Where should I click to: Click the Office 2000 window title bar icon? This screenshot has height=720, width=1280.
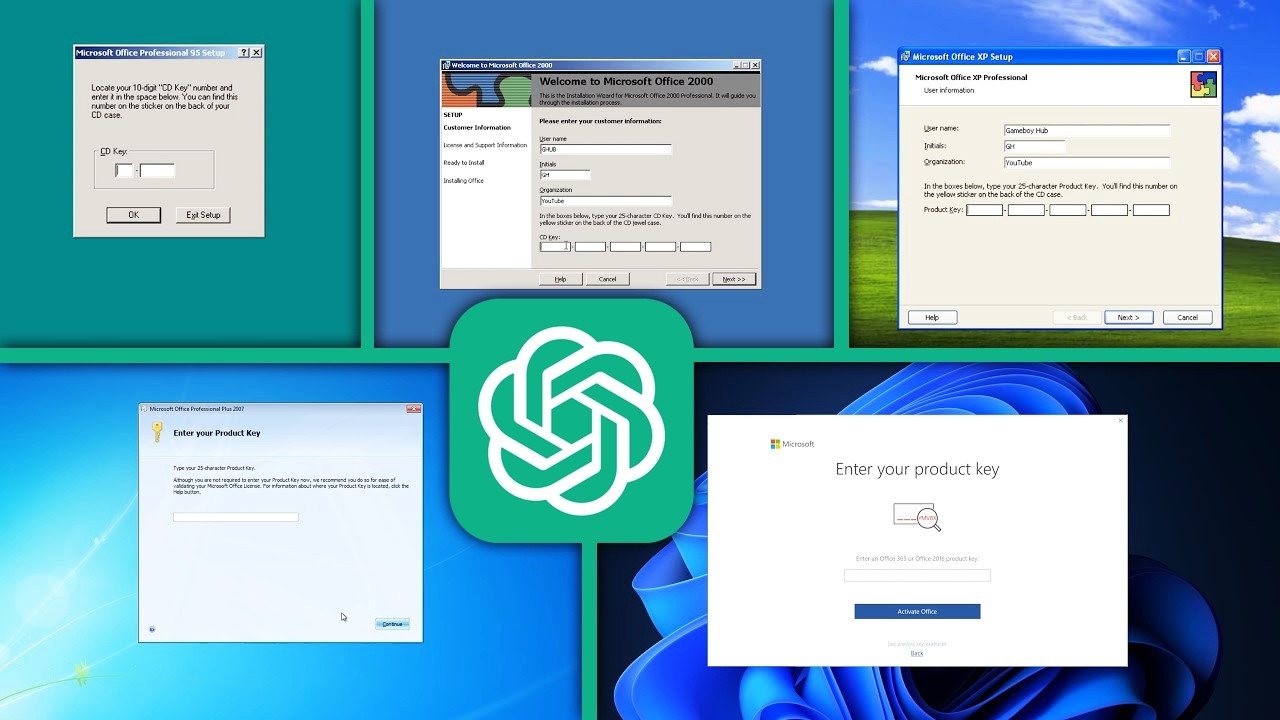(446, 65)
